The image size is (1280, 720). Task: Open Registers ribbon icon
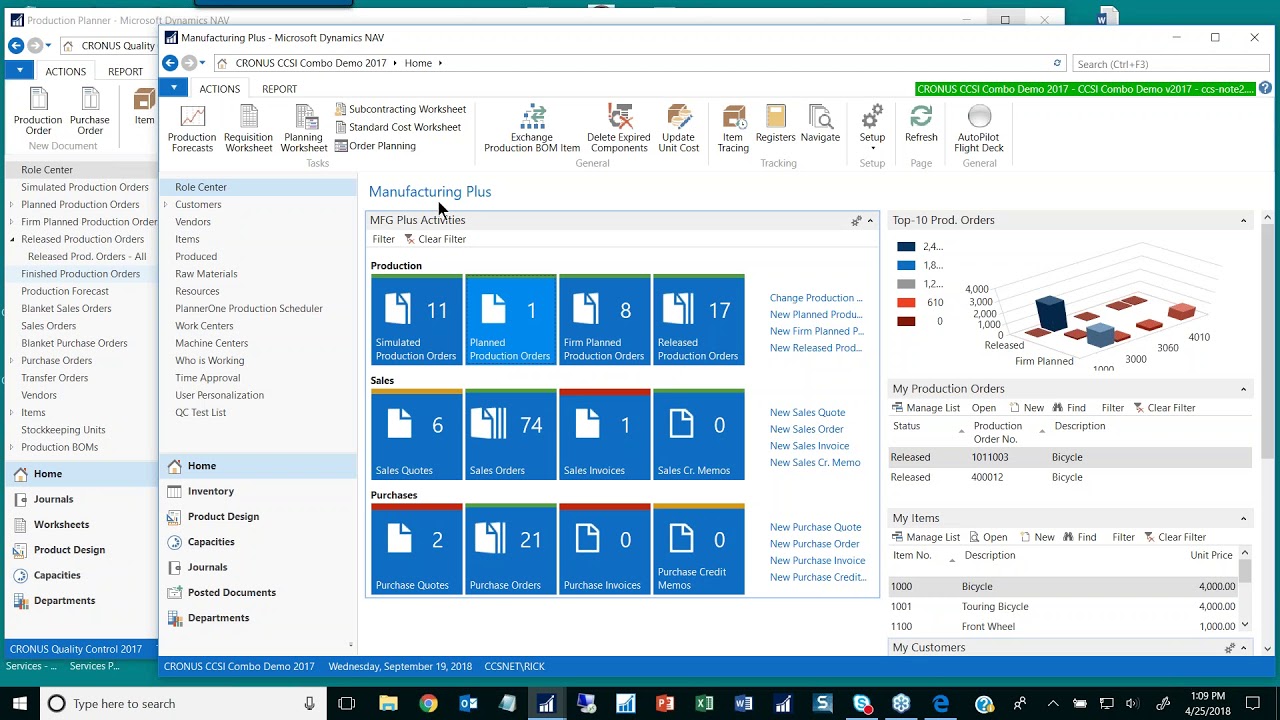[776, 124]
